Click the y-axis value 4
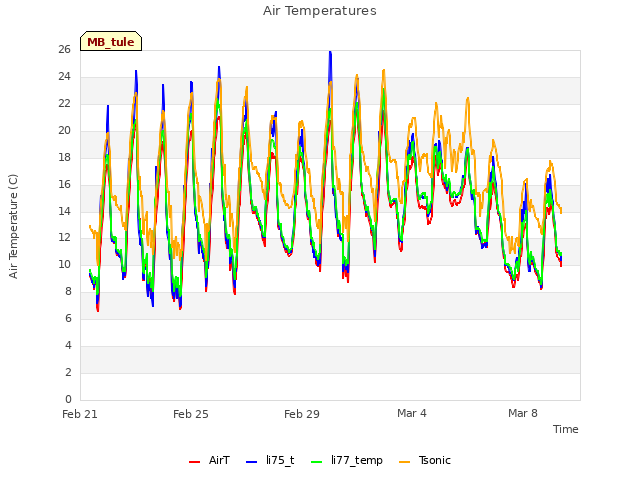640x480 pixels. click(68, 345)
